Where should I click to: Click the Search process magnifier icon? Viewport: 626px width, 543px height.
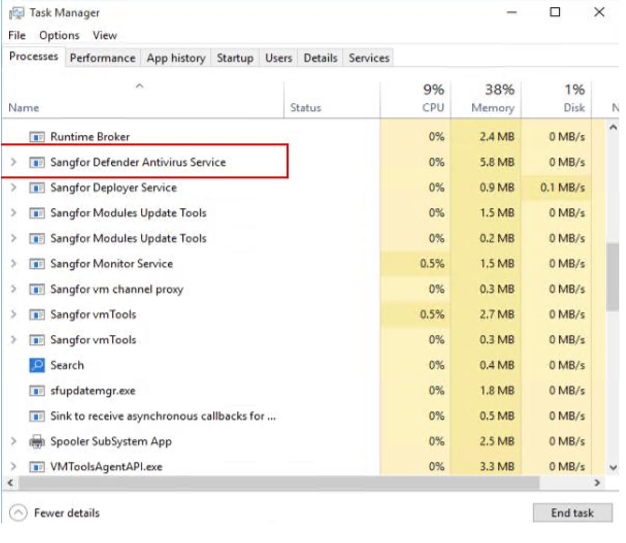coord(37,365)
